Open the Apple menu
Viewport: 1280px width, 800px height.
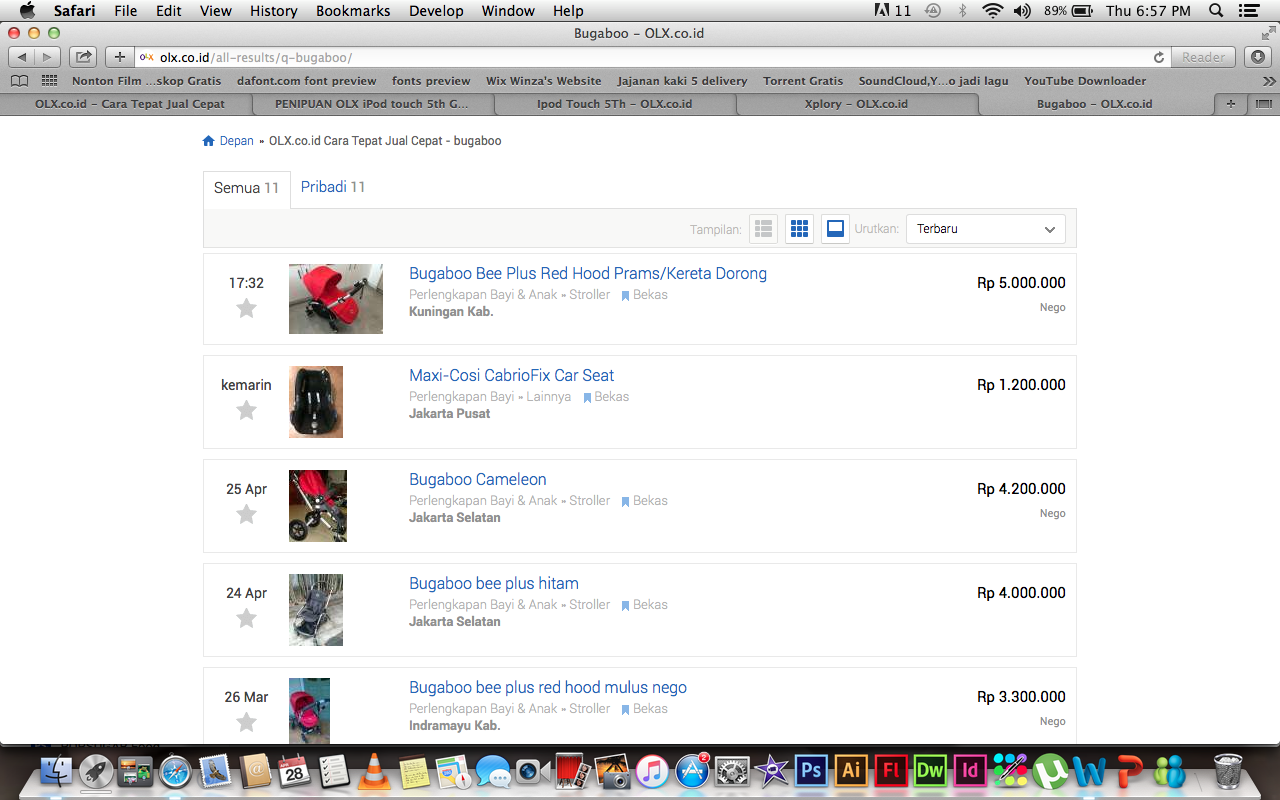tap(26, 11)
